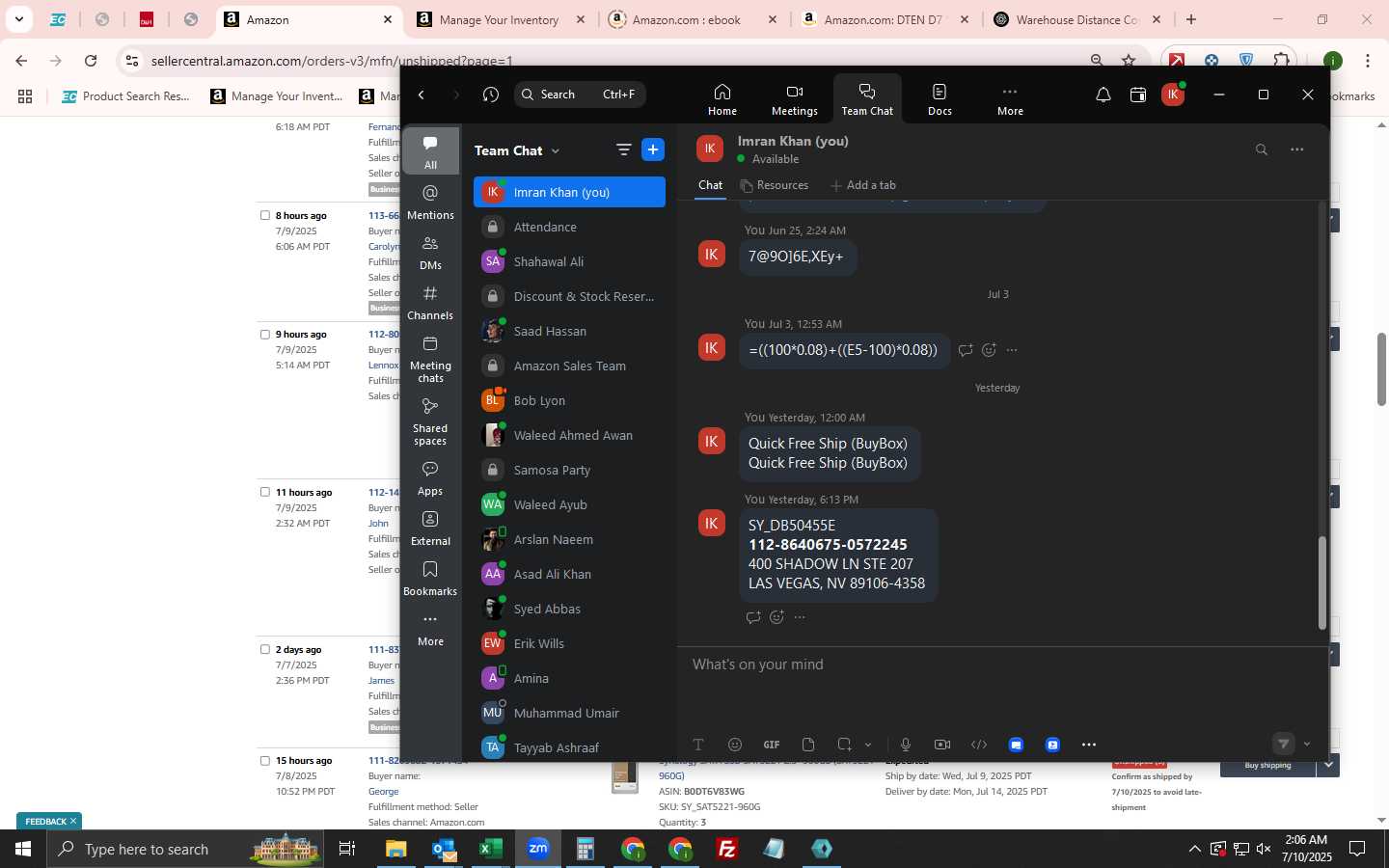This screenshot has height=868, width=1389.
Task: Open Bookmarks in the Zoom sidebar
Action: point(430,579)
